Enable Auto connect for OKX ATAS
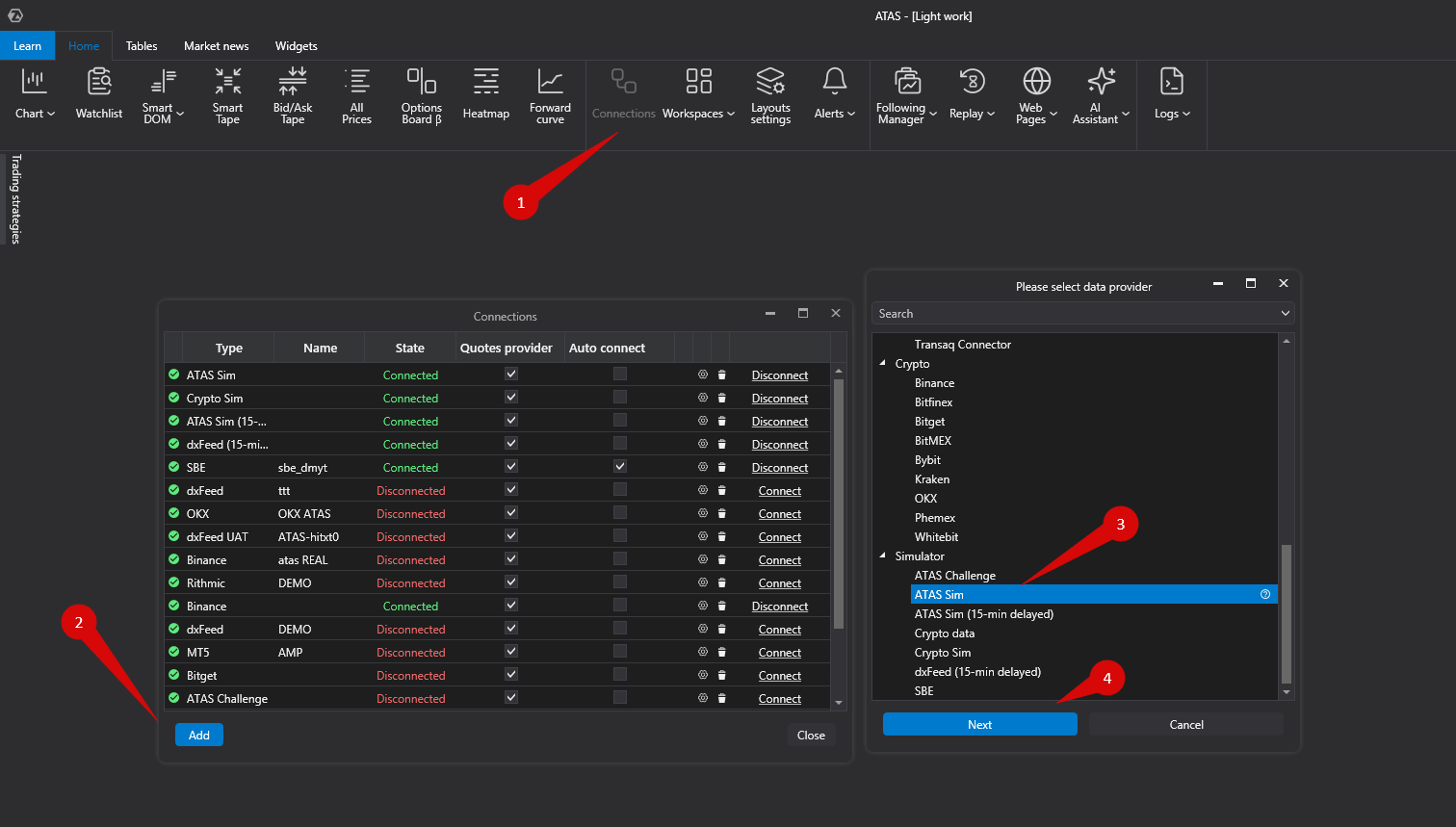 coord(620,512)
